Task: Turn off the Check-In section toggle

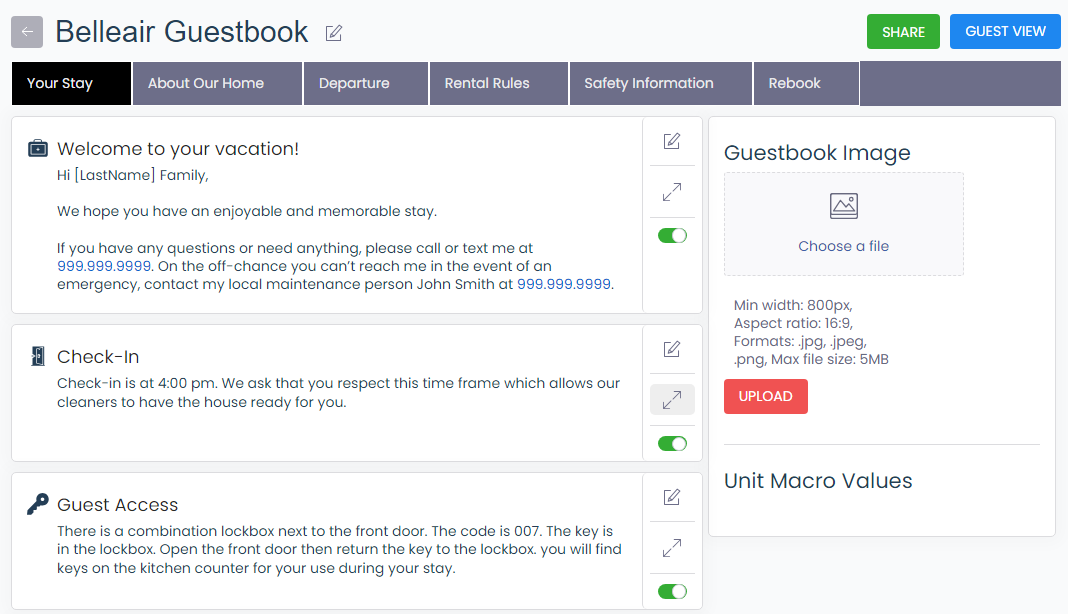Action: pos(672,443)
